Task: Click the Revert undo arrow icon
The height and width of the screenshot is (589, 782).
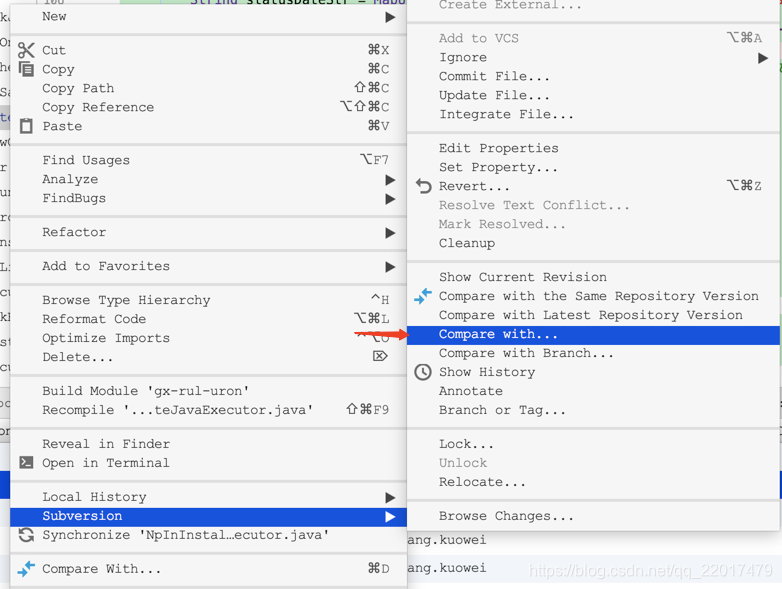Action: [423, 186]
